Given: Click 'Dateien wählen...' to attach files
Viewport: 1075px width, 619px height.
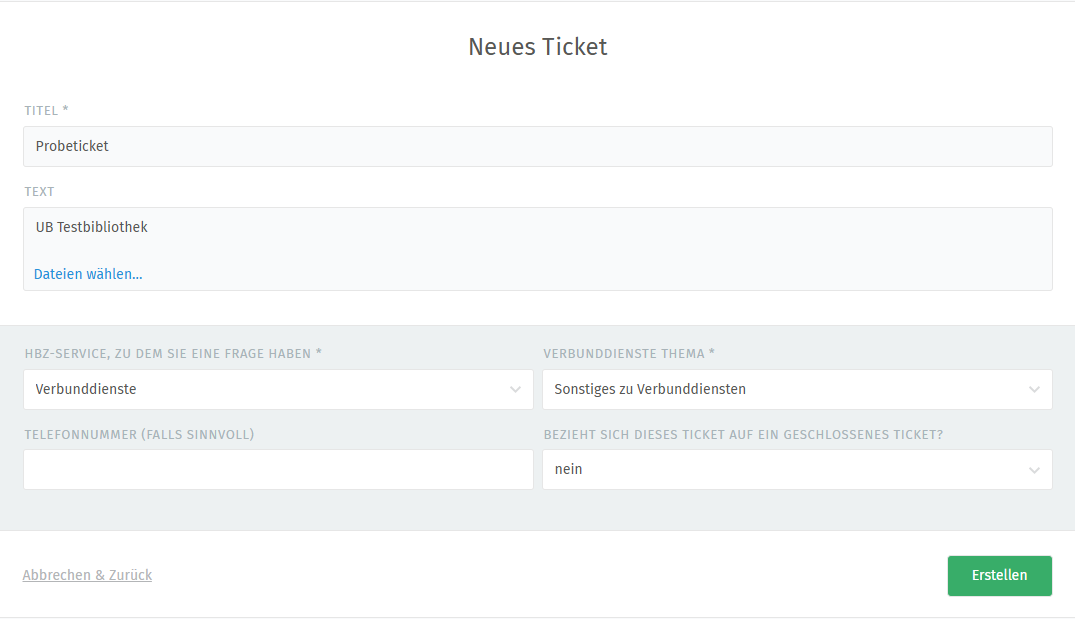Looking at the screenshot, I should pyautogui.click(x=88, y=274).
